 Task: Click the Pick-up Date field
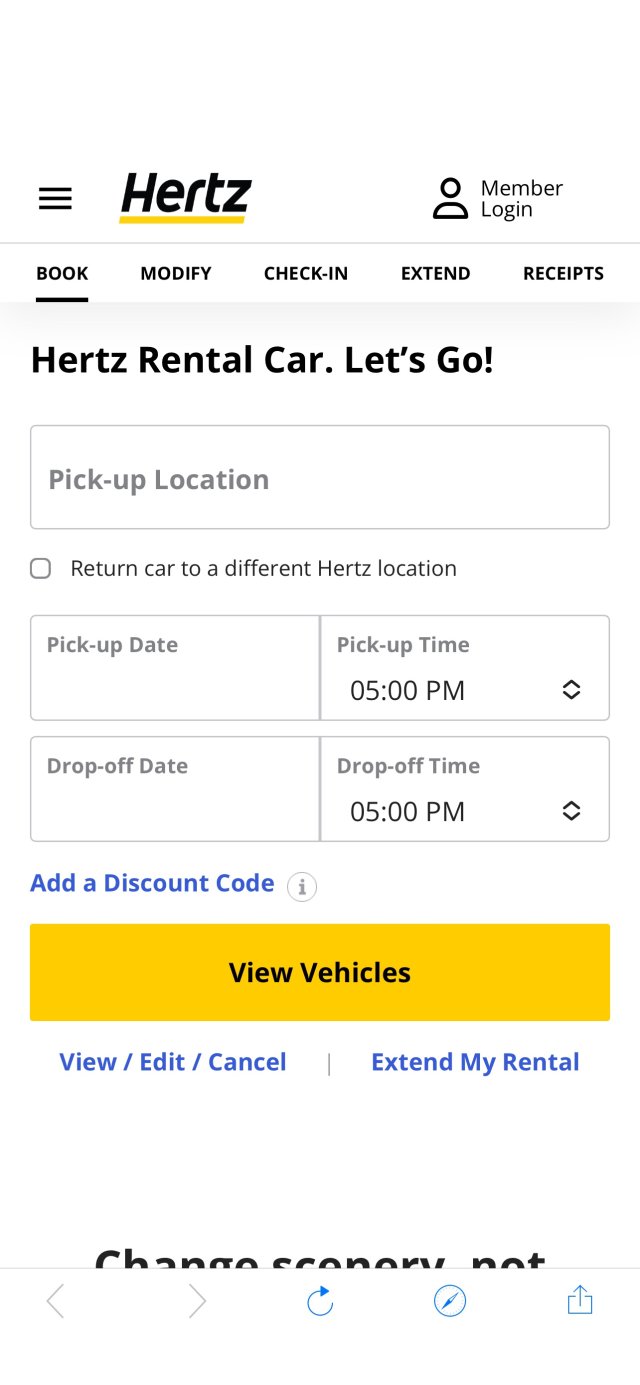[174, 667]
